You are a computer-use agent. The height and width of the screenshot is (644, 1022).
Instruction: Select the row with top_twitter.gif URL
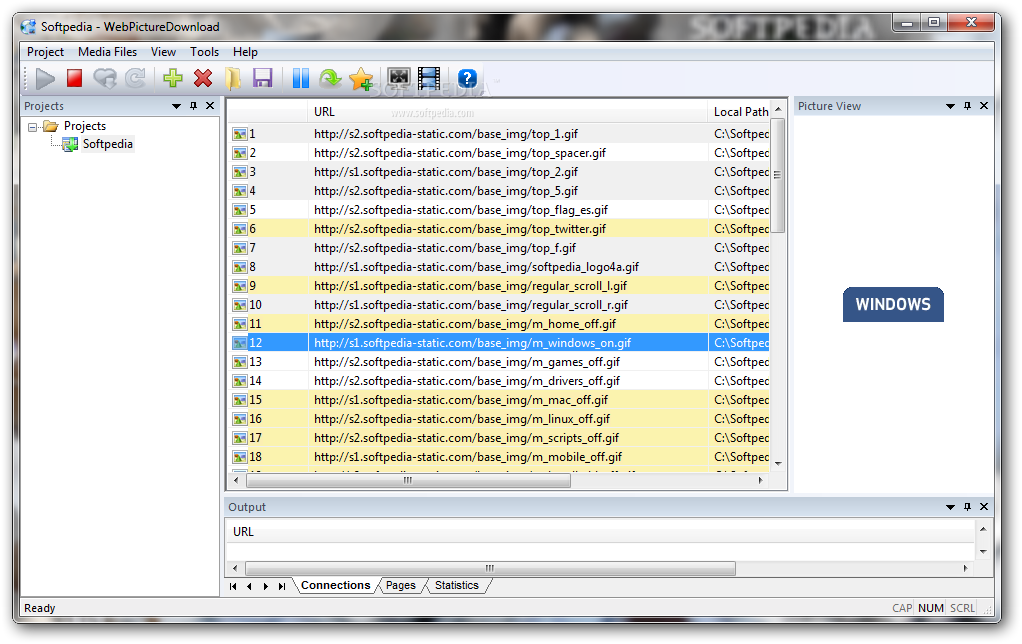pos(500,229)
